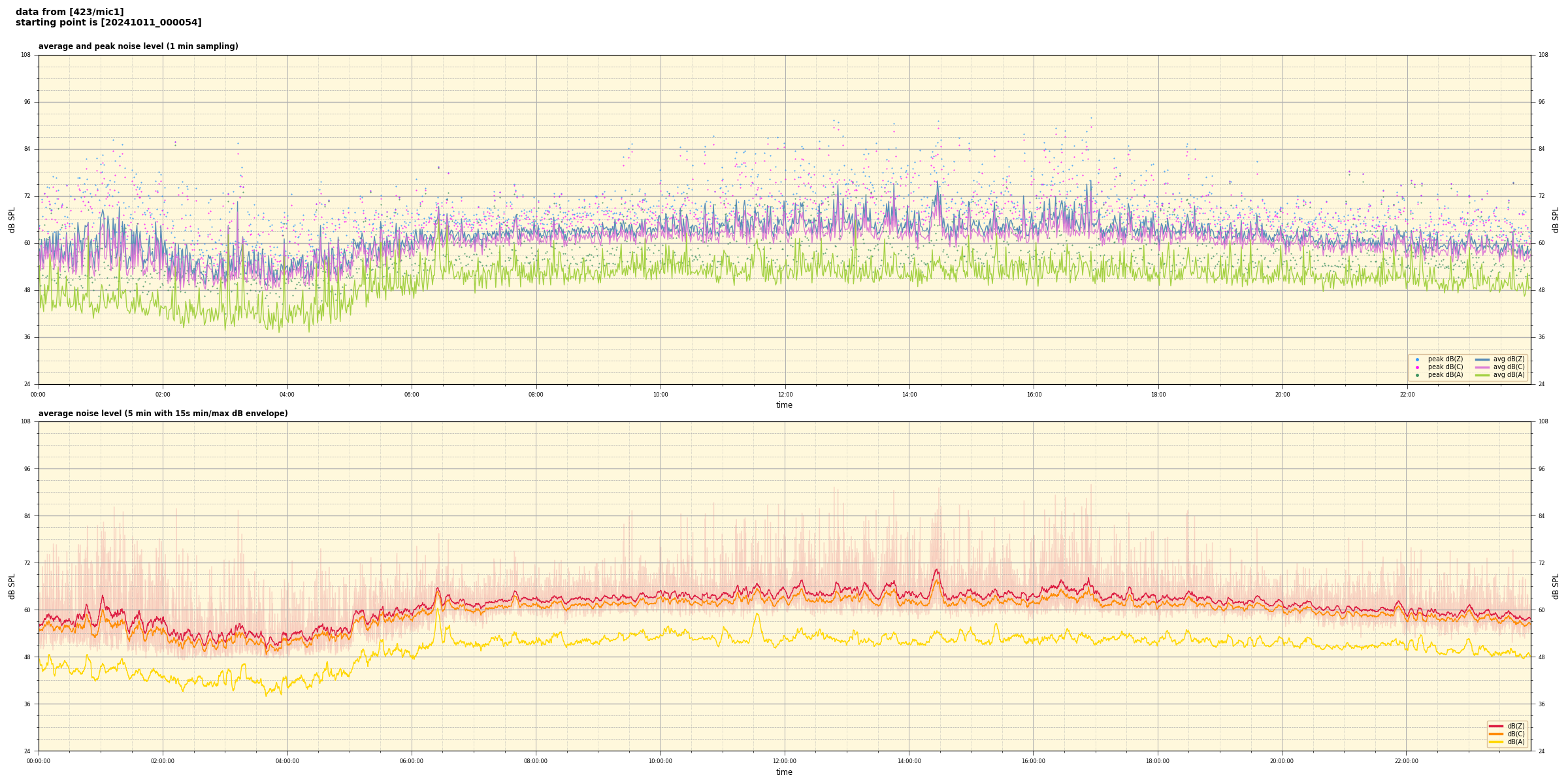Click the '5 min with 15s min/max' chart title
Screen dimensions: 1568x784
[163, 414]
